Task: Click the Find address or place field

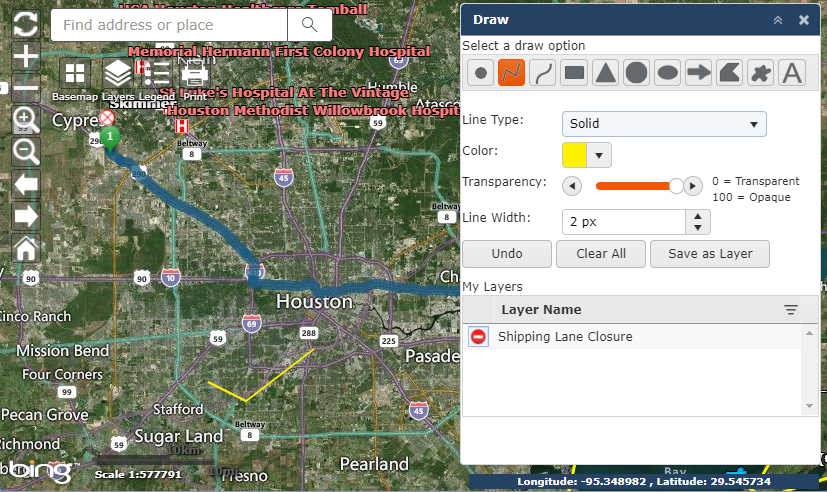Action: pyautogui.click(x=169, y=25)
